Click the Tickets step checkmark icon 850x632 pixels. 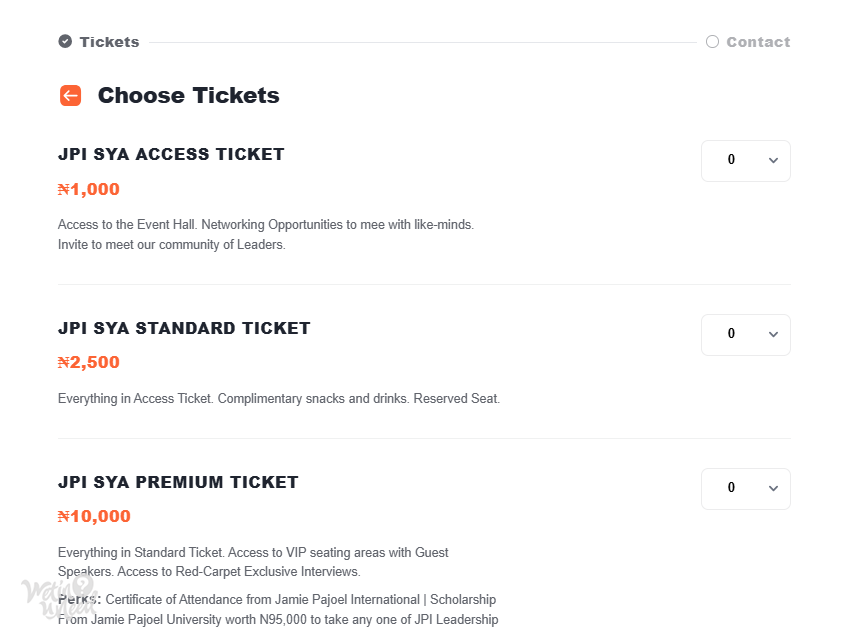(65, 41)
